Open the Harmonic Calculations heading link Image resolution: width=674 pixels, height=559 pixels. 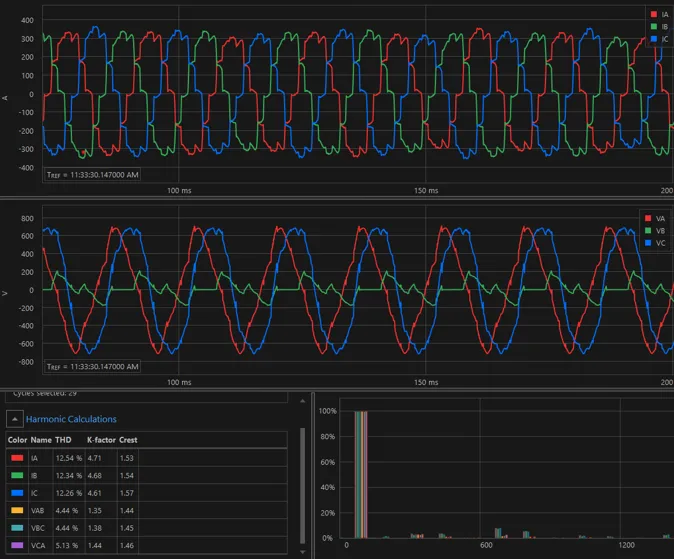pyautogui.click(x=71, y=419)
